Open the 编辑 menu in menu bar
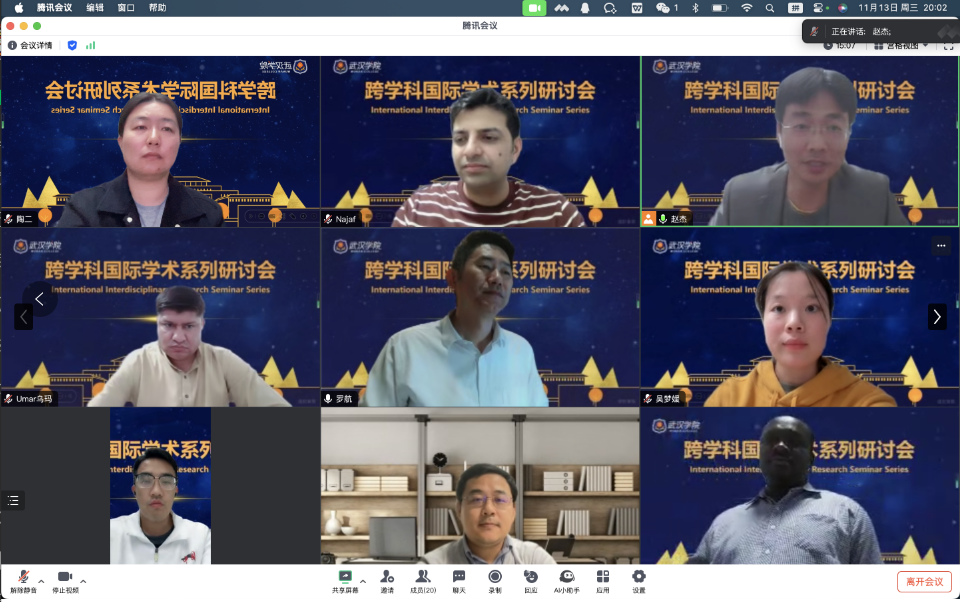 (95, 7)
